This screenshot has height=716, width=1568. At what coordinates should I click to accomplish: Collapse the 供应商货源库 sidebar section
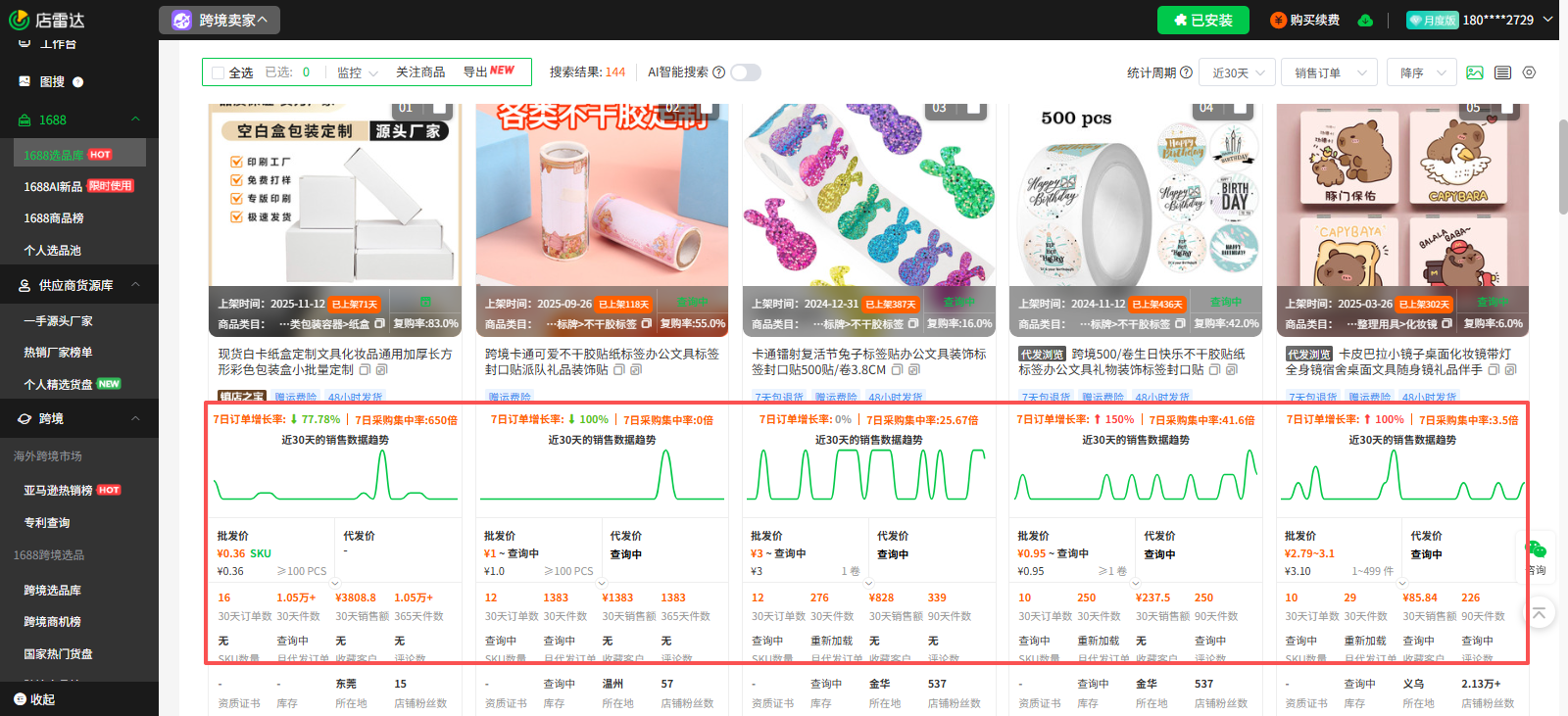tap(135, 285)
